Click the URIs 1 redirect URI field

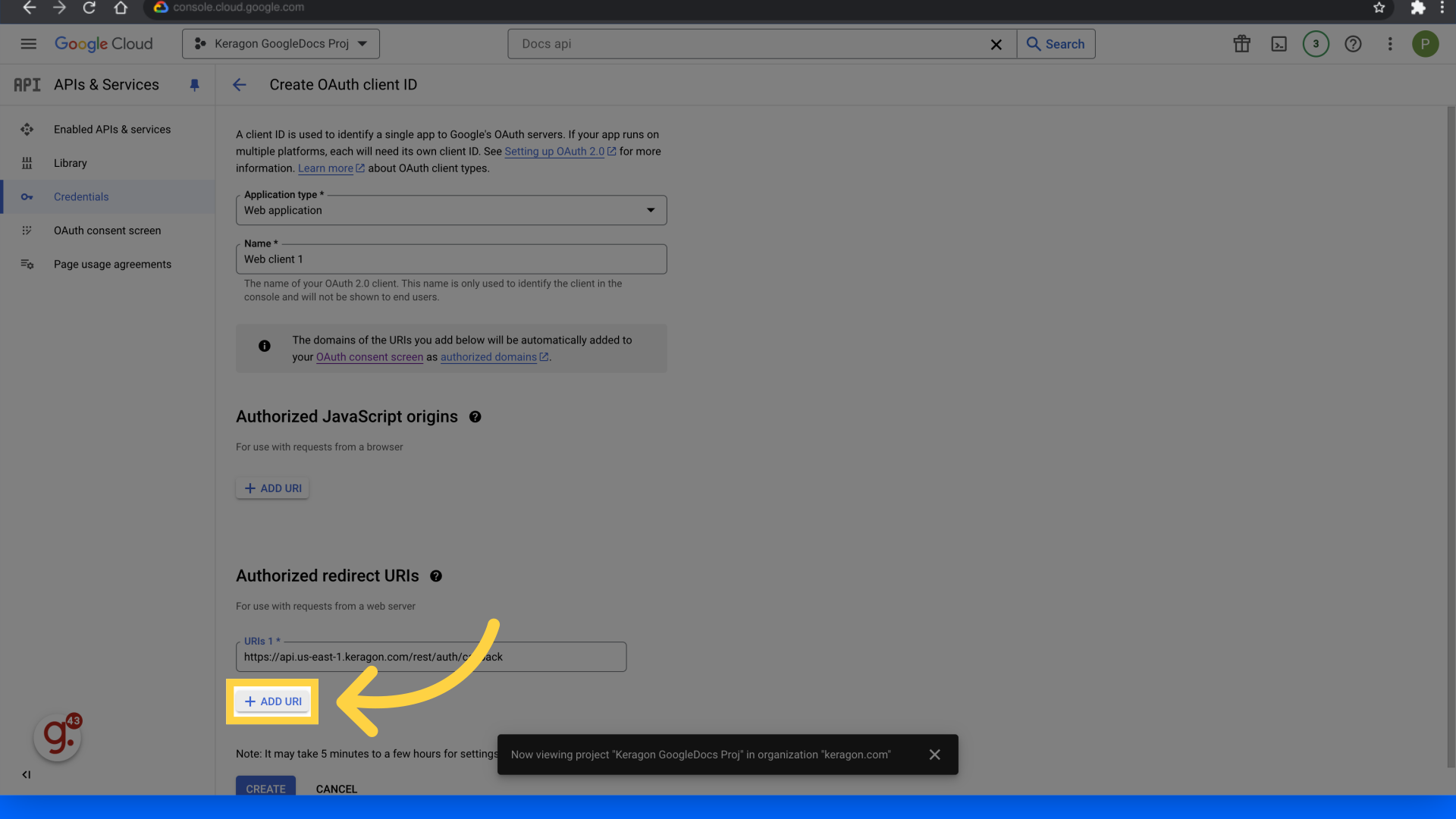click(x=431, y=657)
